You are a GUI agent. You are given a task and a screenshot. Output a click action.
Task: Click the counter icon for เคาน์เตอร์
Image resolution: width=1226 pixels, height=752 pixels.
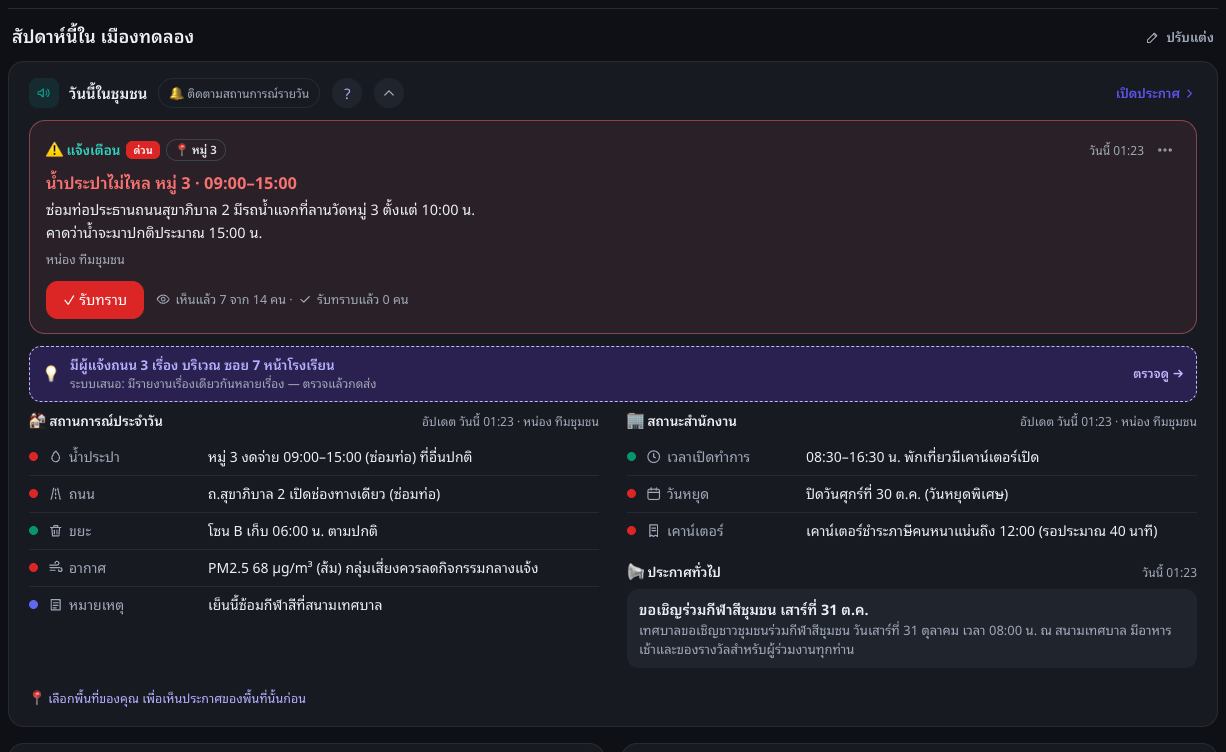point(654,531)
